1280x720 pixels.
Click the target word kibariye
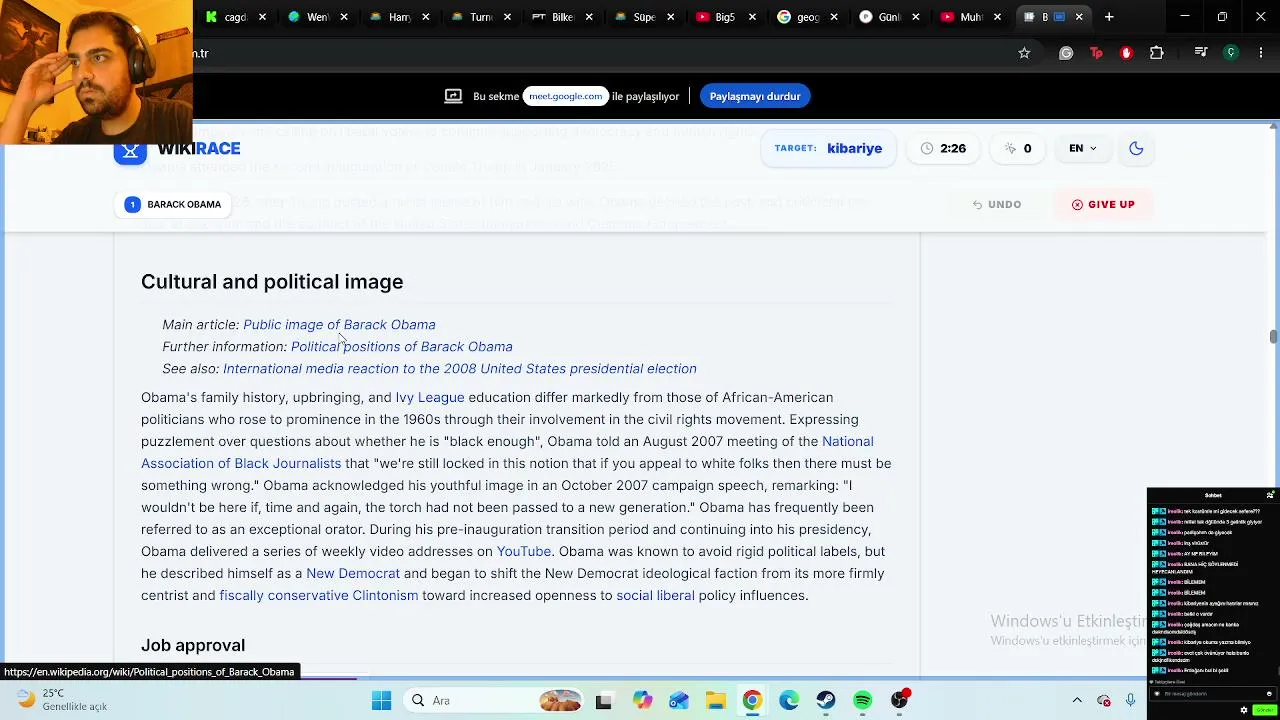[854, 148]
